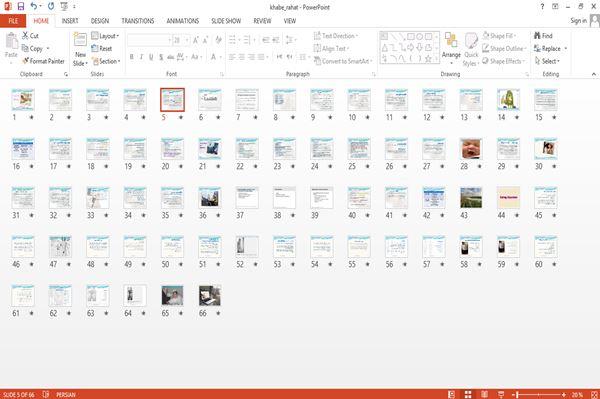Click the Redo icon in quick access toolbar

click(x=51, y=7)
